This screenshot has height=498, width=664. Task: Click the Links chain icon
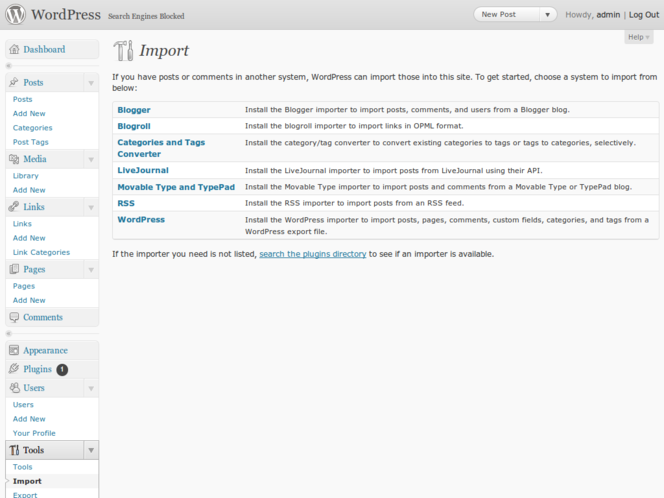(14, 207)
